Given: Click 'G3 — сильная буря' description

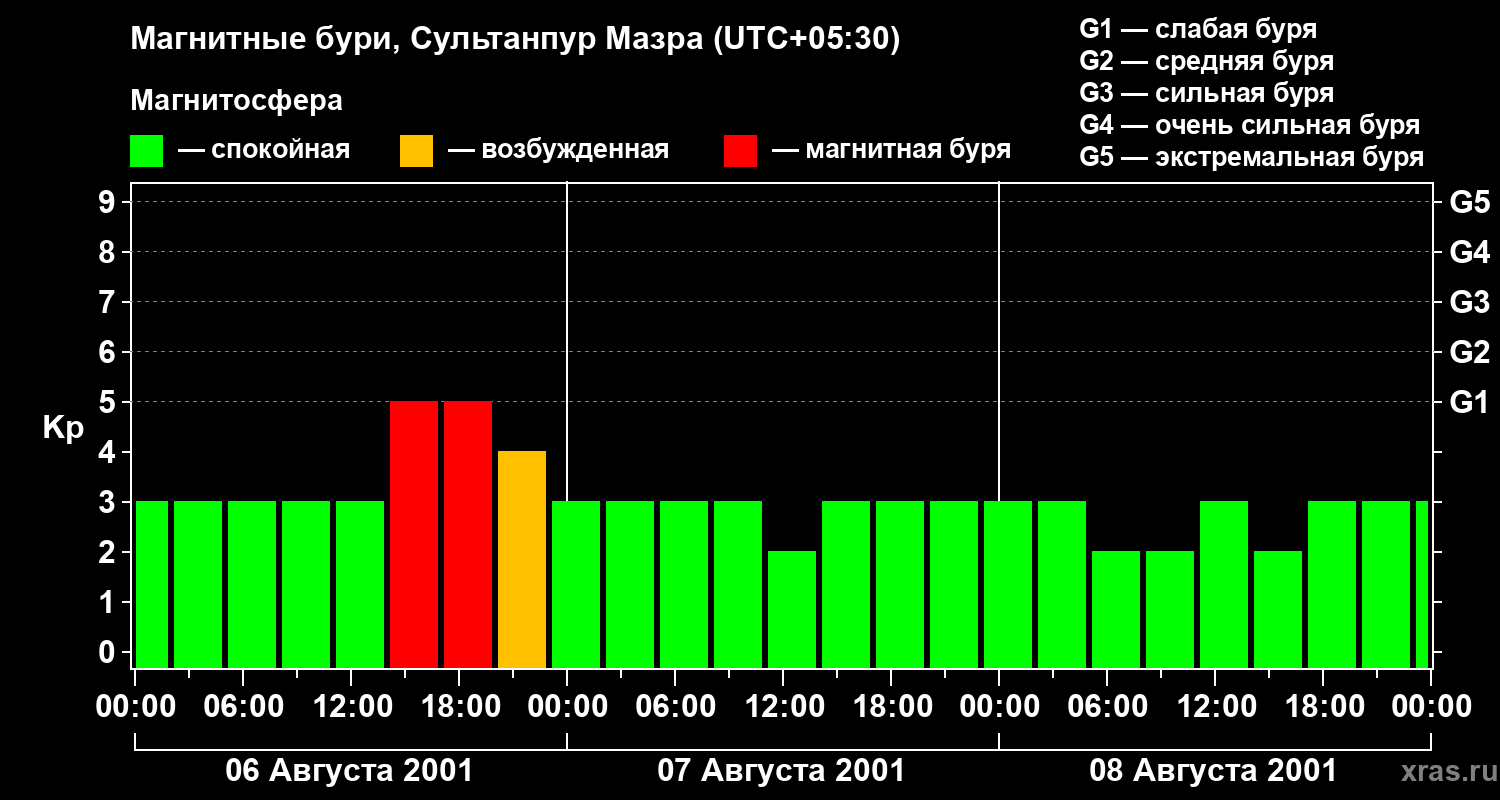Looking at the screenshot, I should click(1206, 93).
